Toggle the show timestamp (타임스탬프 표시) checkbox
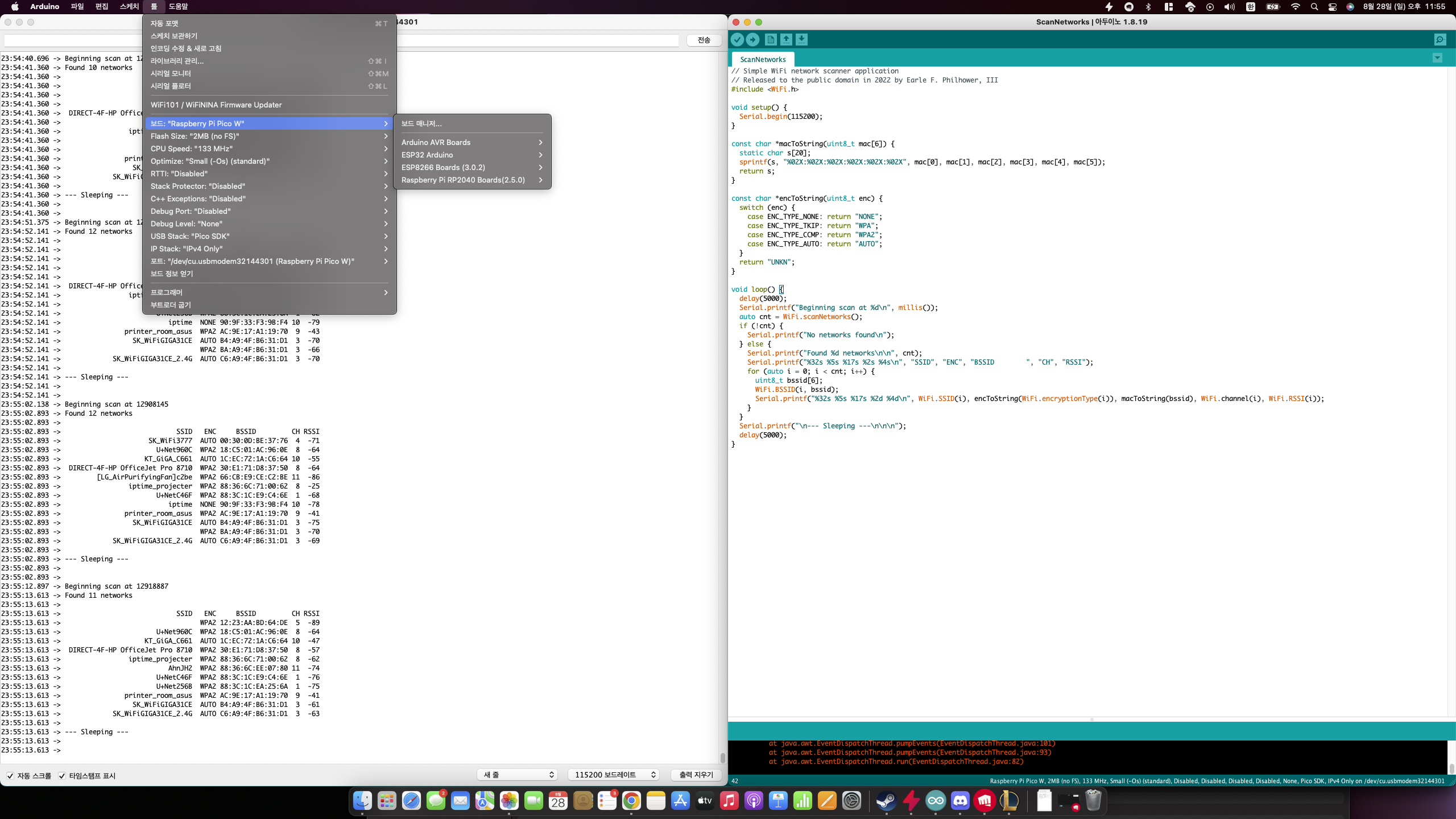The width and height of the screenshot is (1456, 819). point(62,776)
